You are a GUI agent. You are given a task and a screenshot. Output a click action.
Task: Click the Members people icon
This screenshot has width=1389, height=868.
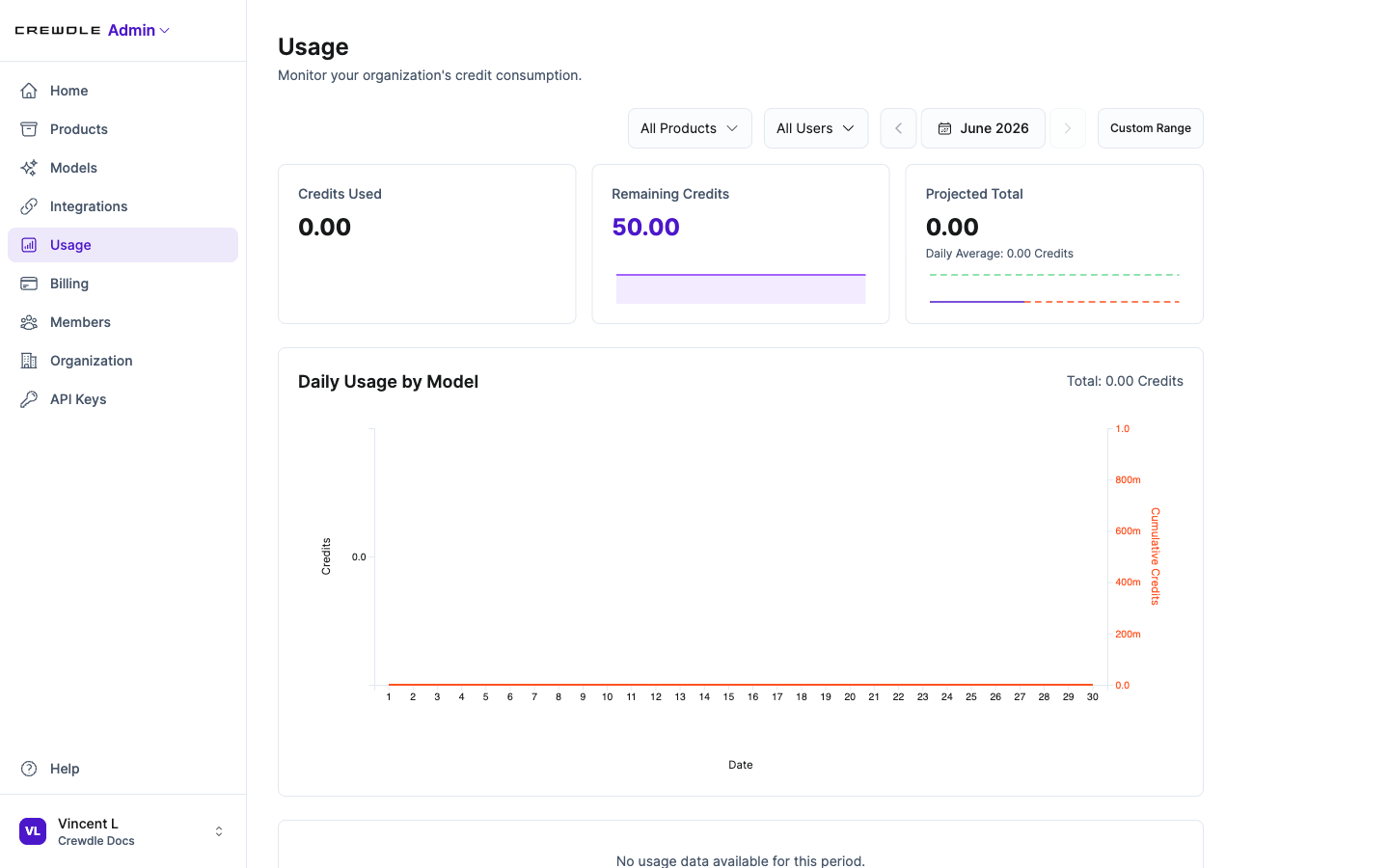click(x=29, y=322)
